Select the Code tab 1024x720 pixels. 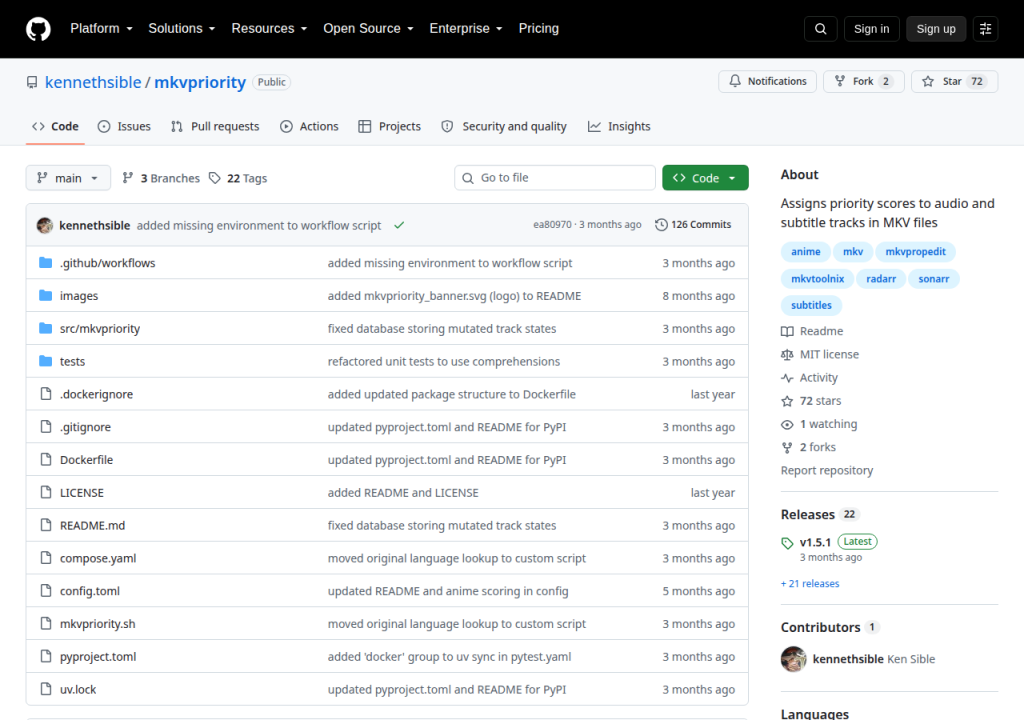[x=56, y=126]
